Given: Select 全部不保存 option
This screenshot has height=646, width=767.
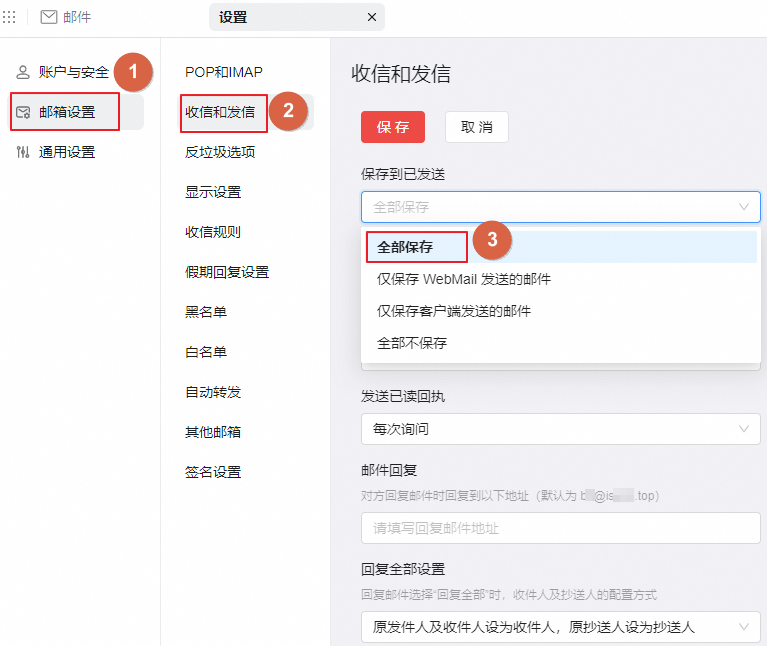Looking at the screenshot, I should (412, 343).
